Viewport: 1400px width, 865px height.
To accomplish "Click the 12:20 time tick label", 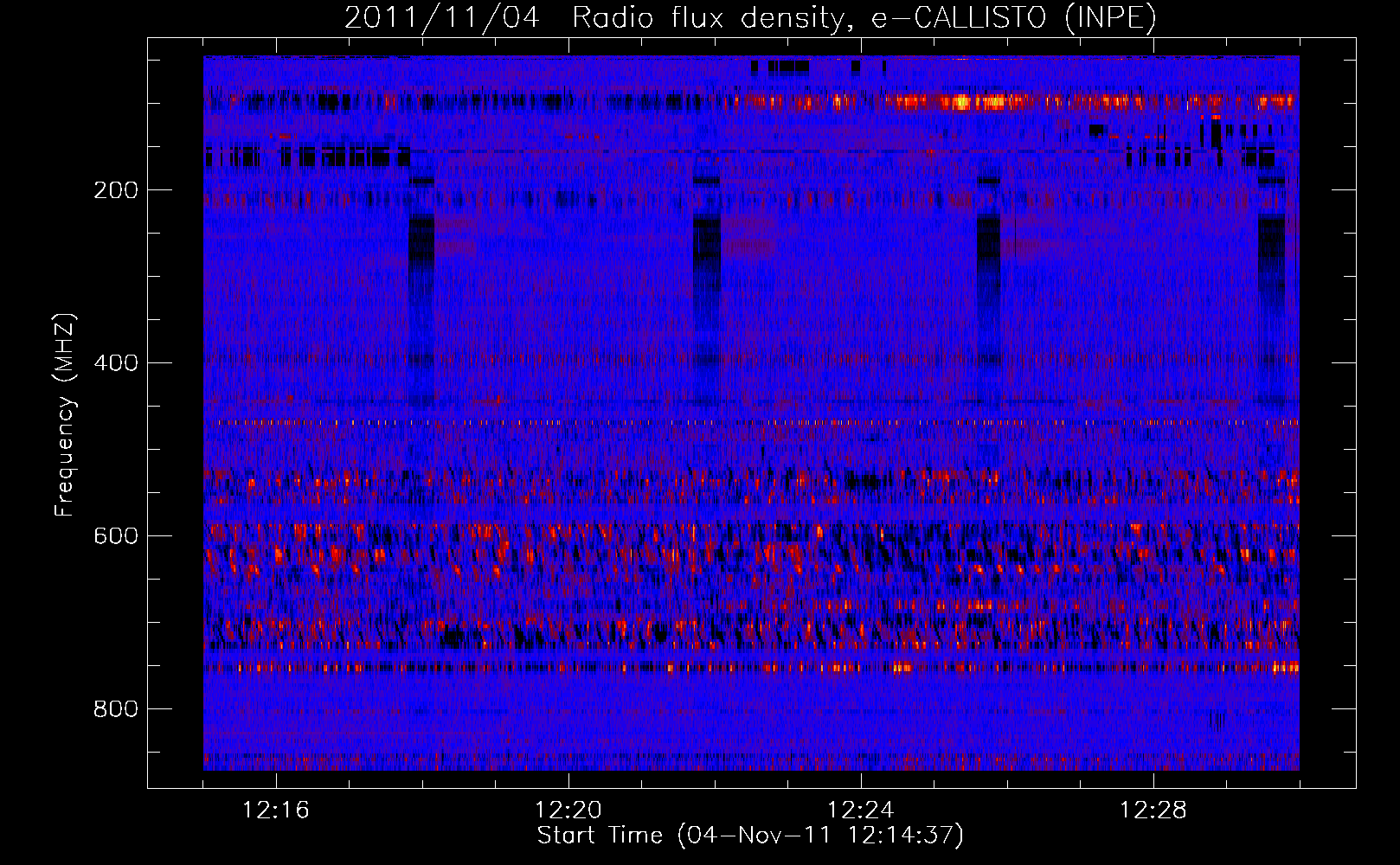I will pos(568,811).
